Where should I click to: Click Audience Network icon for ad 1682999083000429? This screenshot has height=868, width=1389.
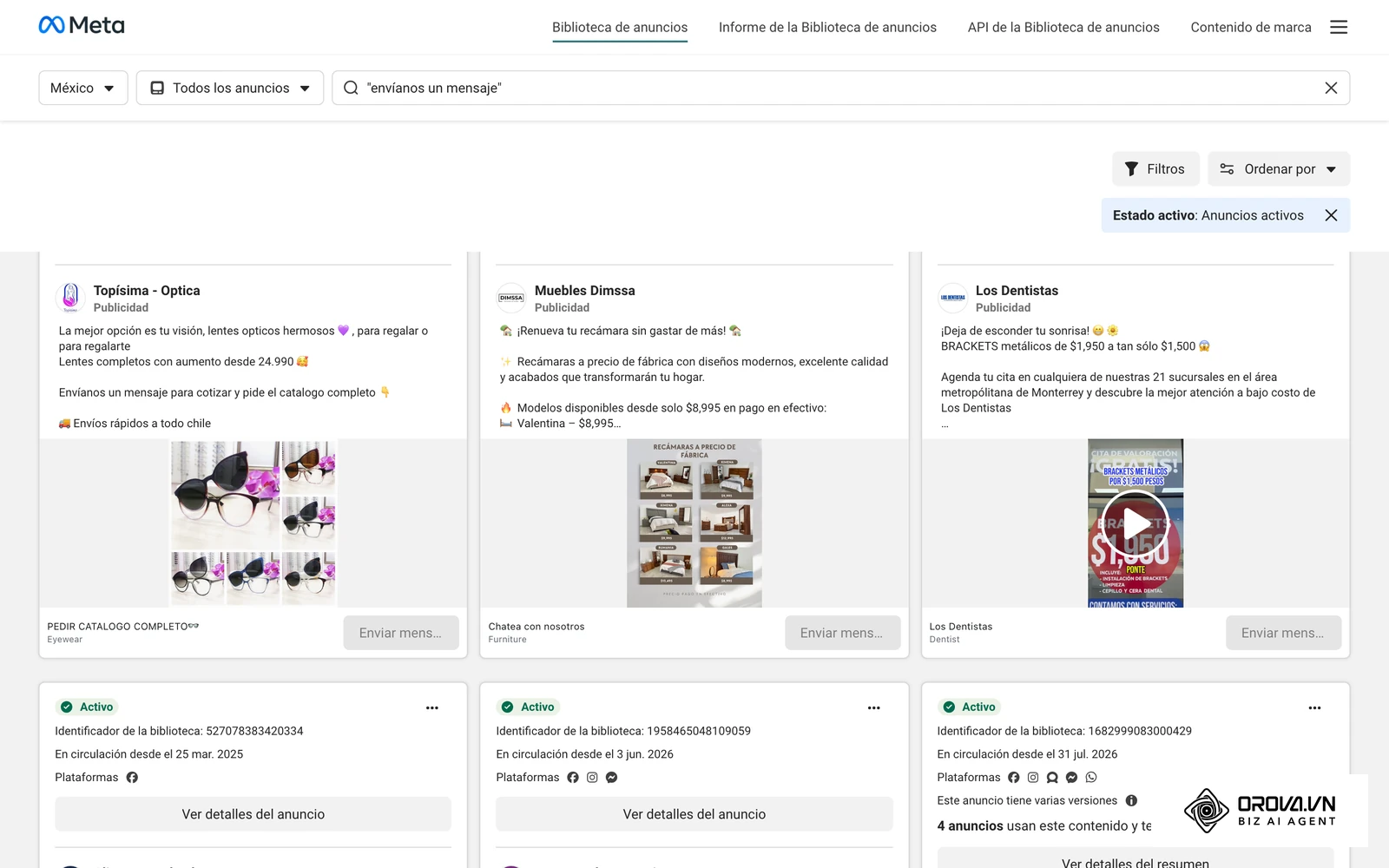click(x=1052, y=778)
